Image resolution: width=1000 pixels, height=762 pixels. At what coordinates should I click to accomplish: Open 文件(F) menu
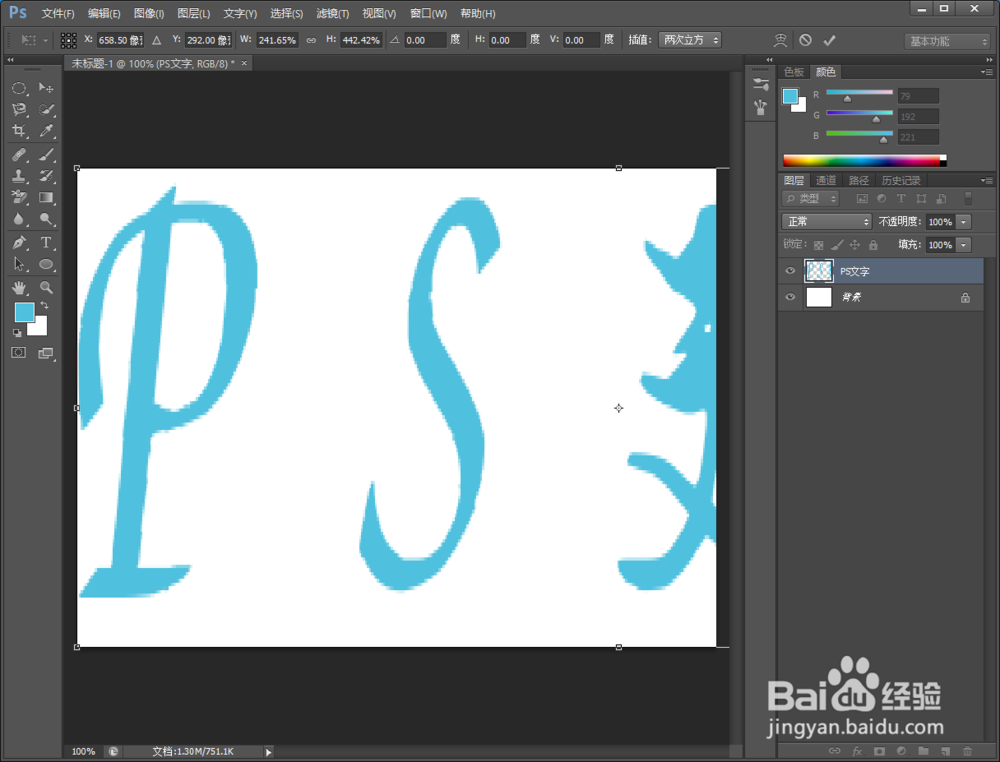(x=58, y=13)
